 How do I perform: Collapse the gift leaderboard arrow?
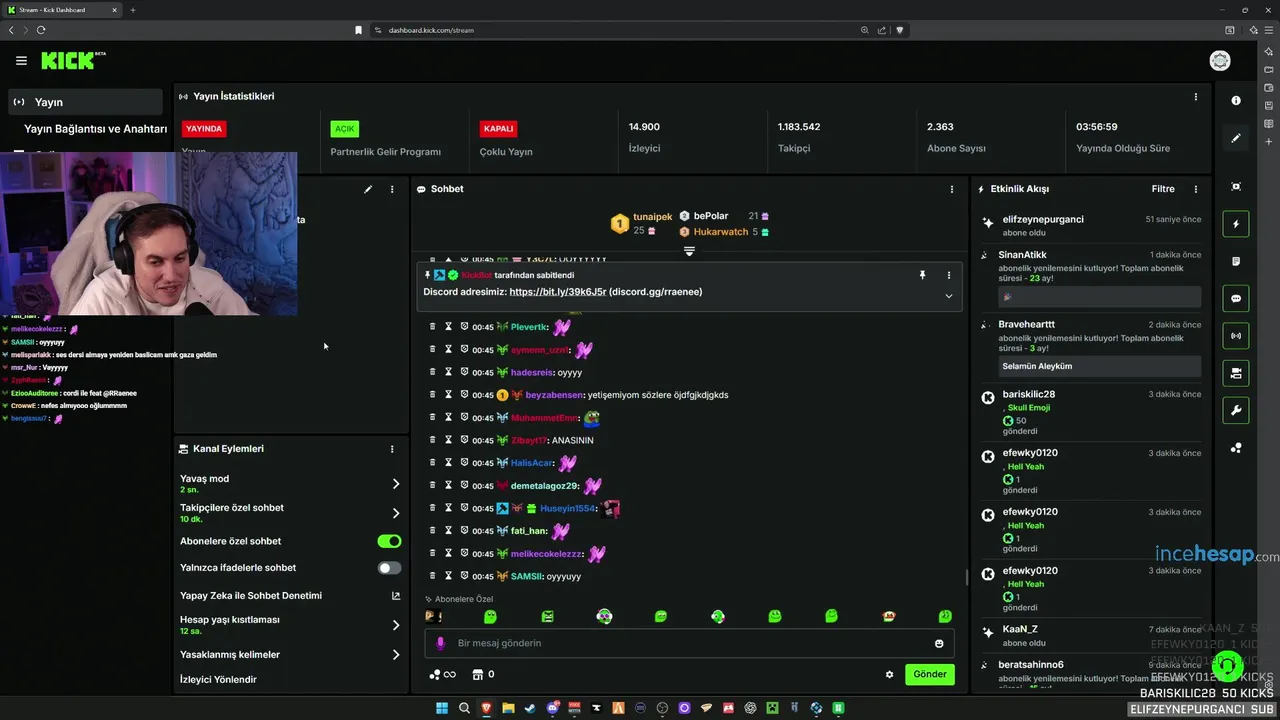(689, 251)
